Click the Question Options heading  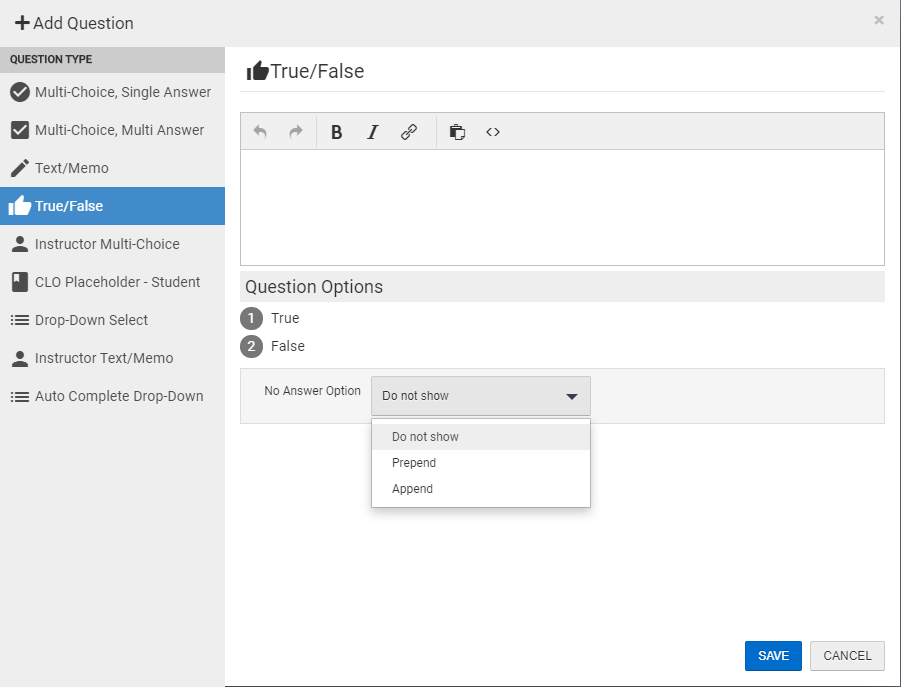(314, 287)
